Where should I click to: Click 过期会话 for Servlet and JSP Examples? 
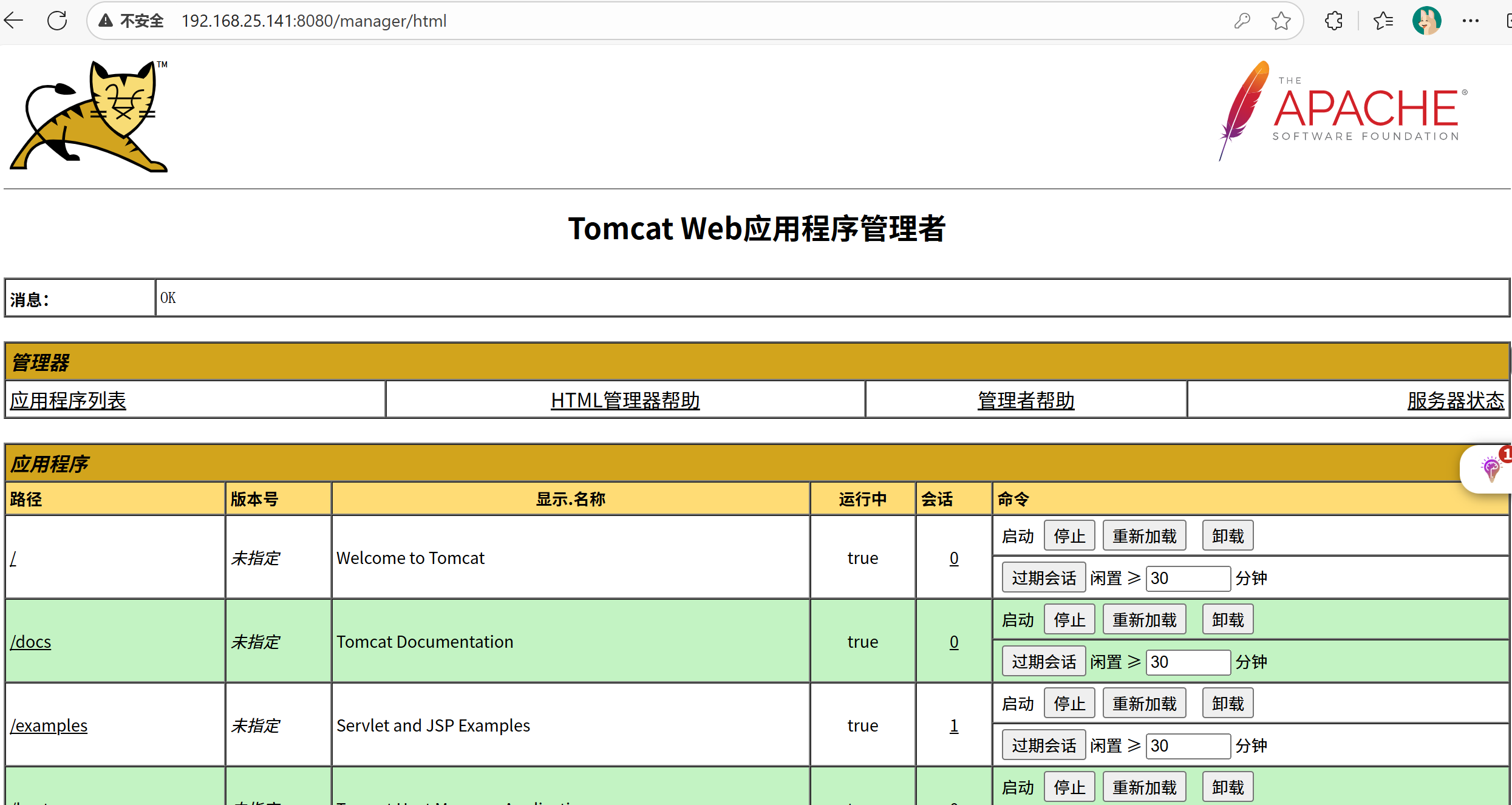[x=1044, y=746]
